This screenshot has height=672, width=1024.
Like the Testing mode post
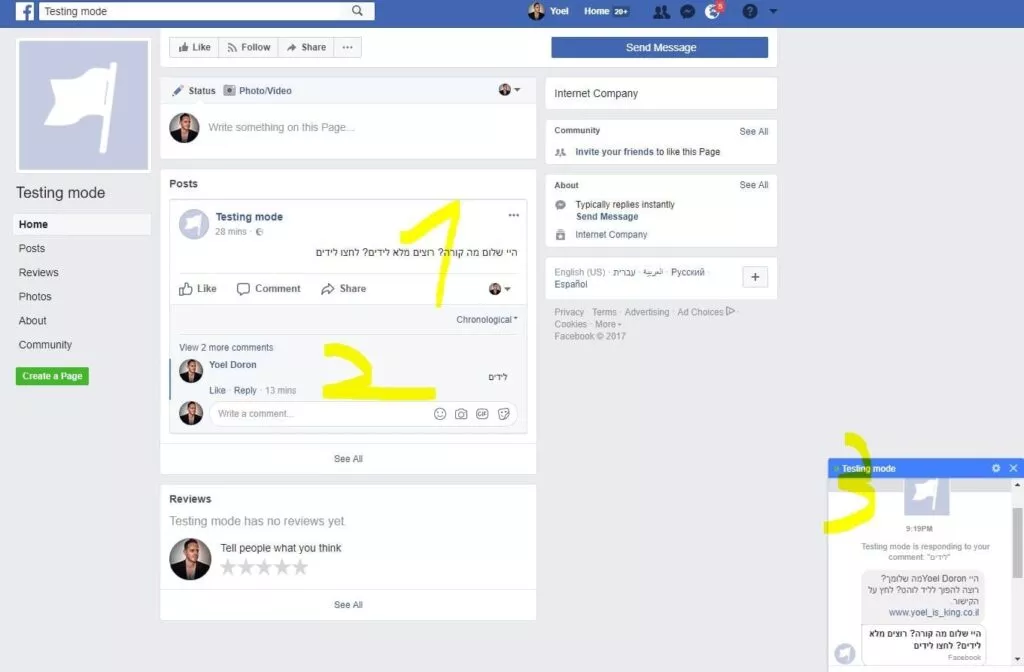pyautogui.click(x=198, y=289)
